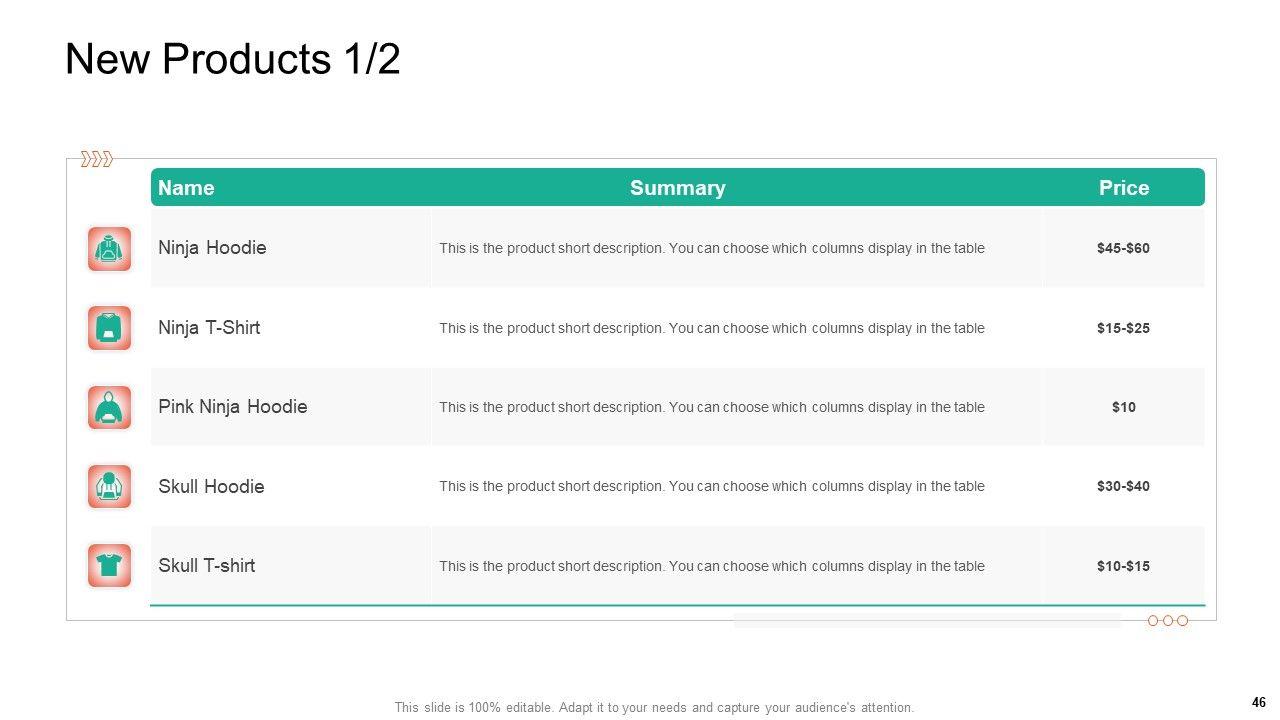Click slide number 46
1280x720 pixels.
(x=1258, y=703)
